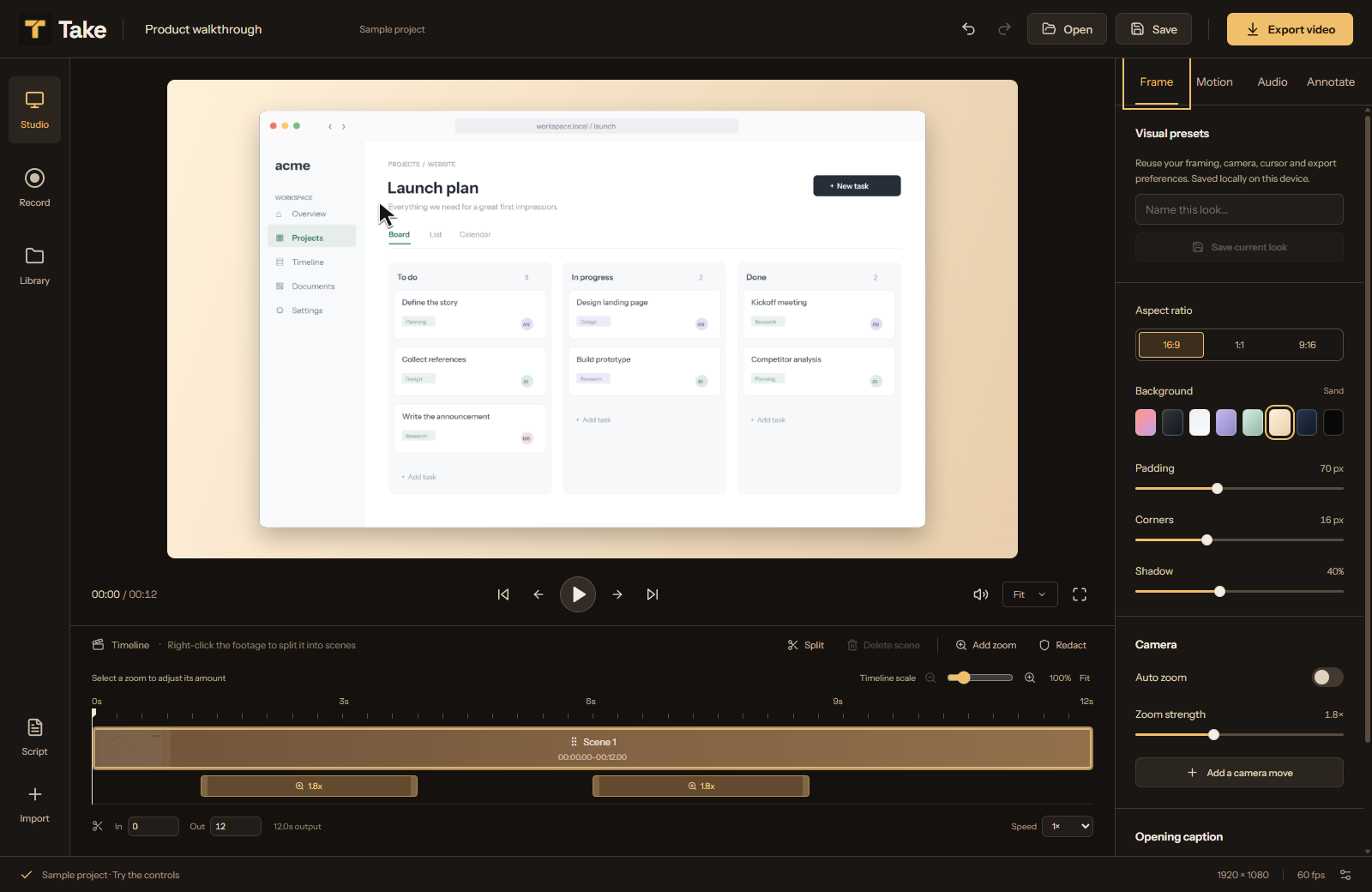Open the Studio sidebar panel
Viewport: 1372px width, 892px height.
coord(34,110)
